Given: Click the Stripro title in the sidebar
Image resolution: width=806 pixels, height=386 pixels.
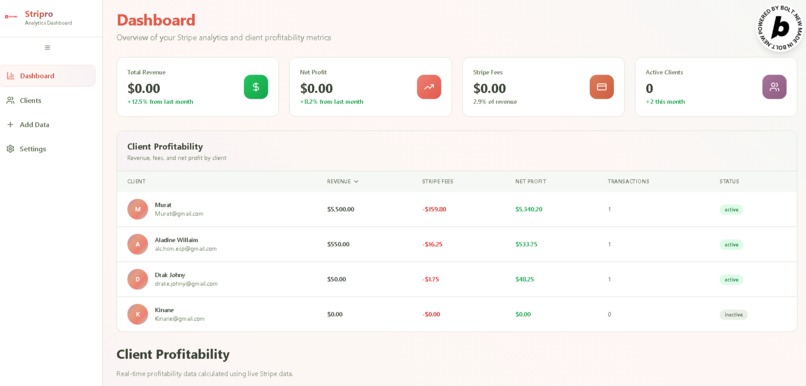Looking at the screenshot, I should (x=39, y=14).
